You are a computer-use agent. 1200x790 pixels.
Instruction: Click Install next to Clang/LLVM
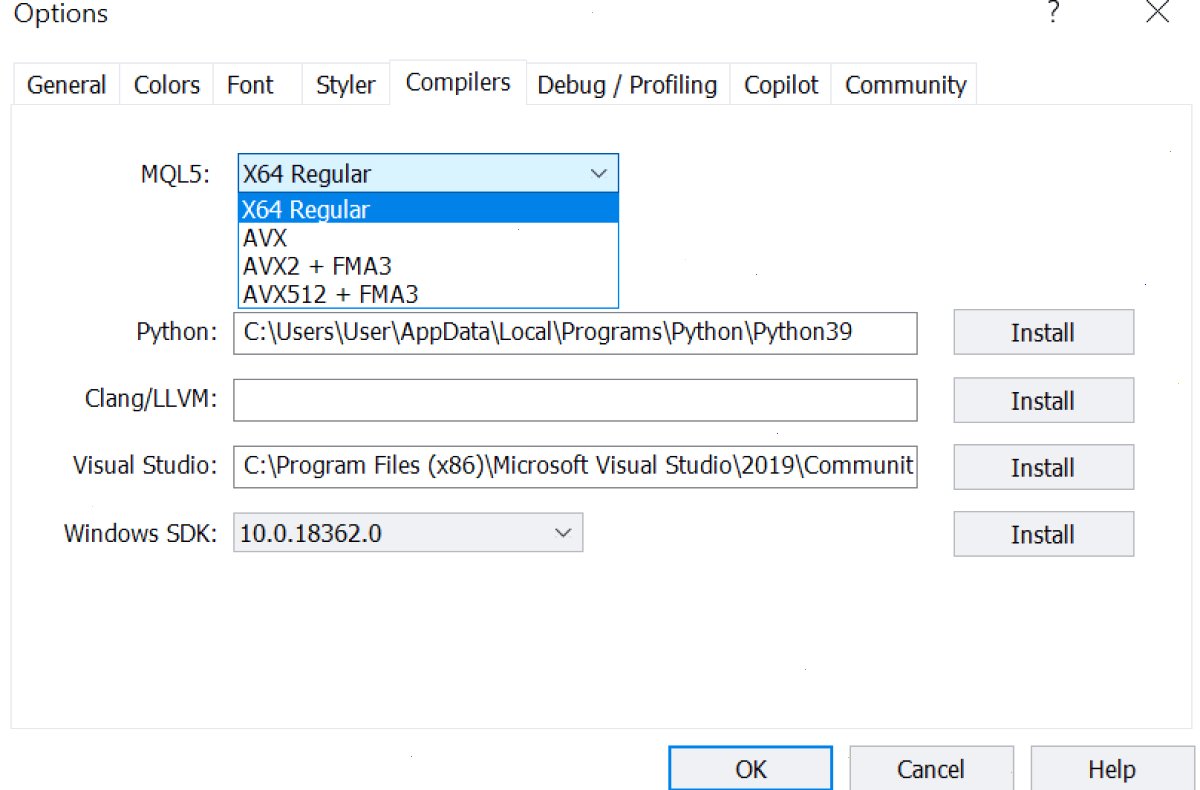pyautogui.click(x=1043, y=400)
